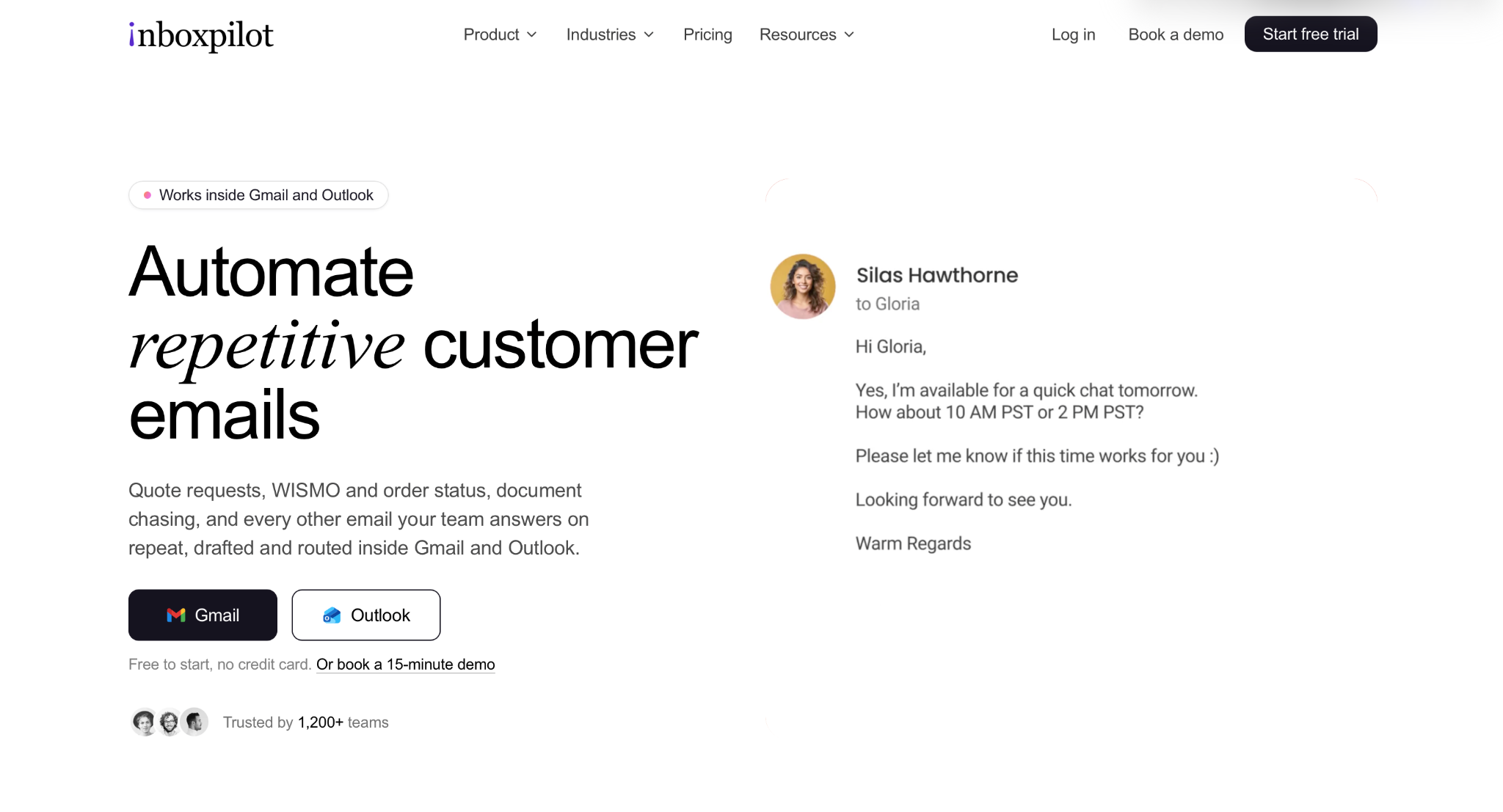1503x812 pixels.
Task: Click the Silas Hawthorne sender name
Action: point(937,275)
